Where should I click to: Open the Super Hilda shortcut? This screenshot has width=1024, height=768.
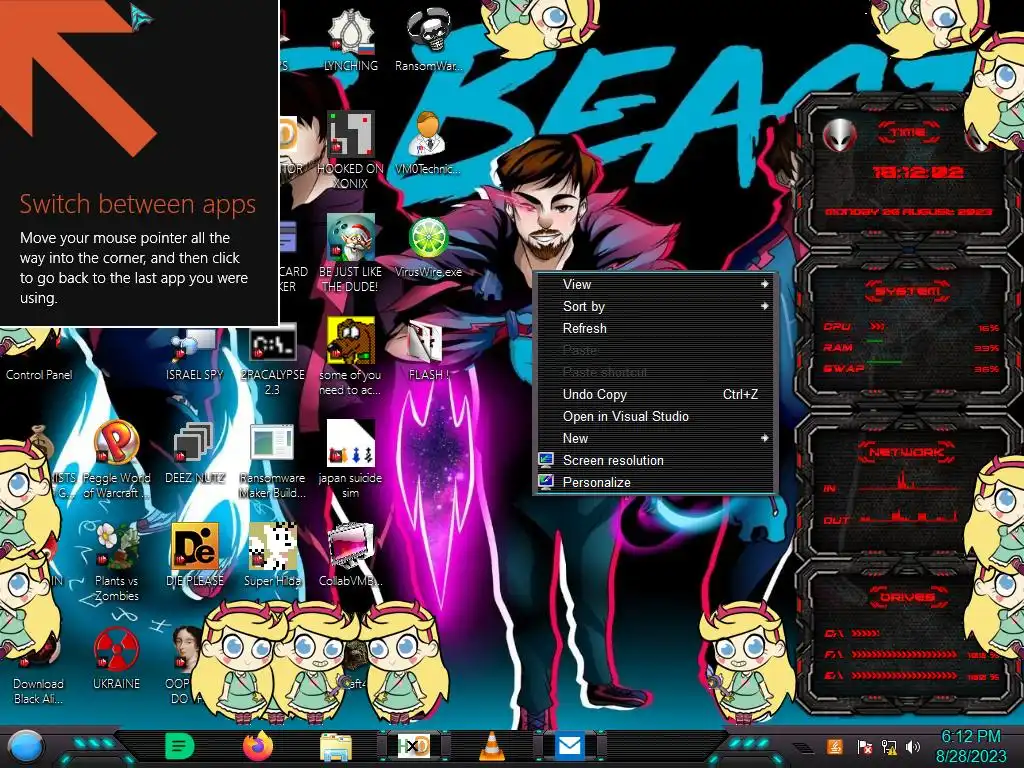272,555
